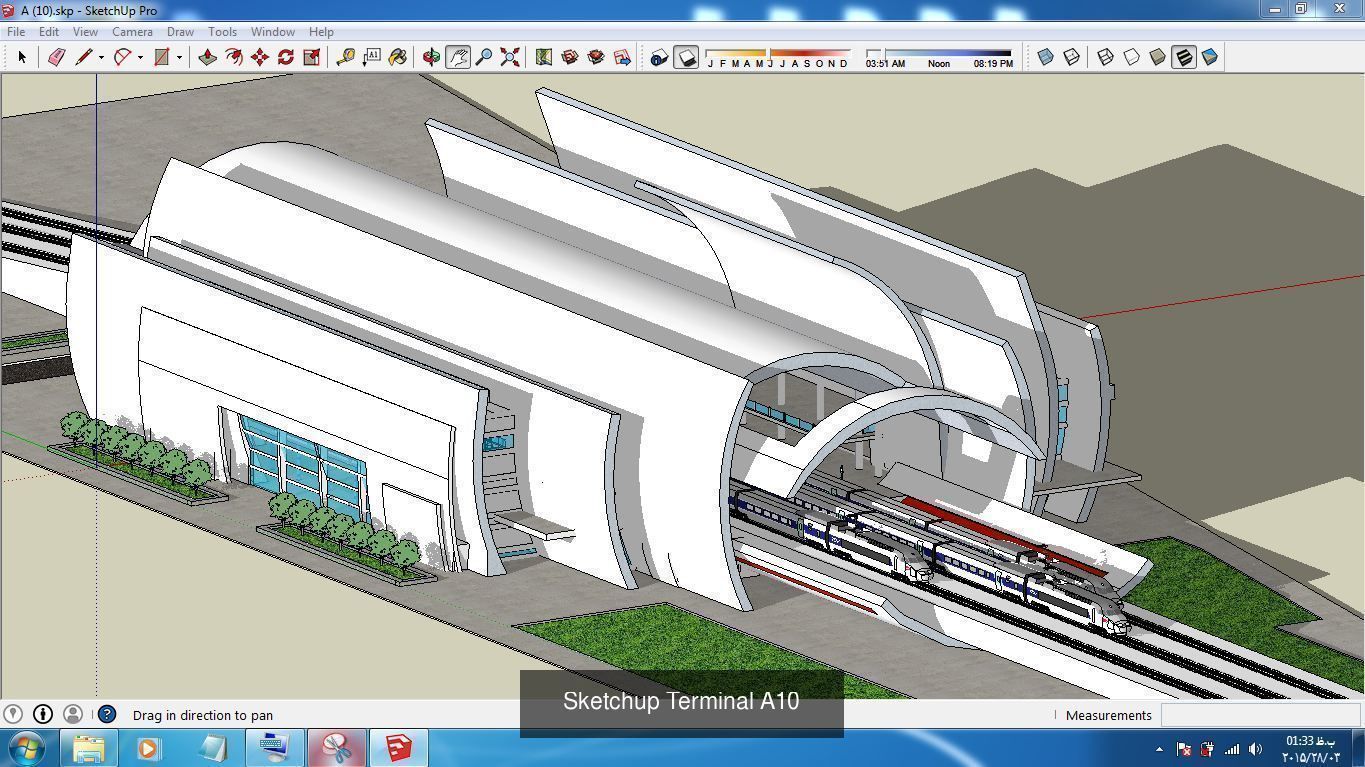Click the geo-location status icon
The image size is (1365, 767).
tap(12, 714)
